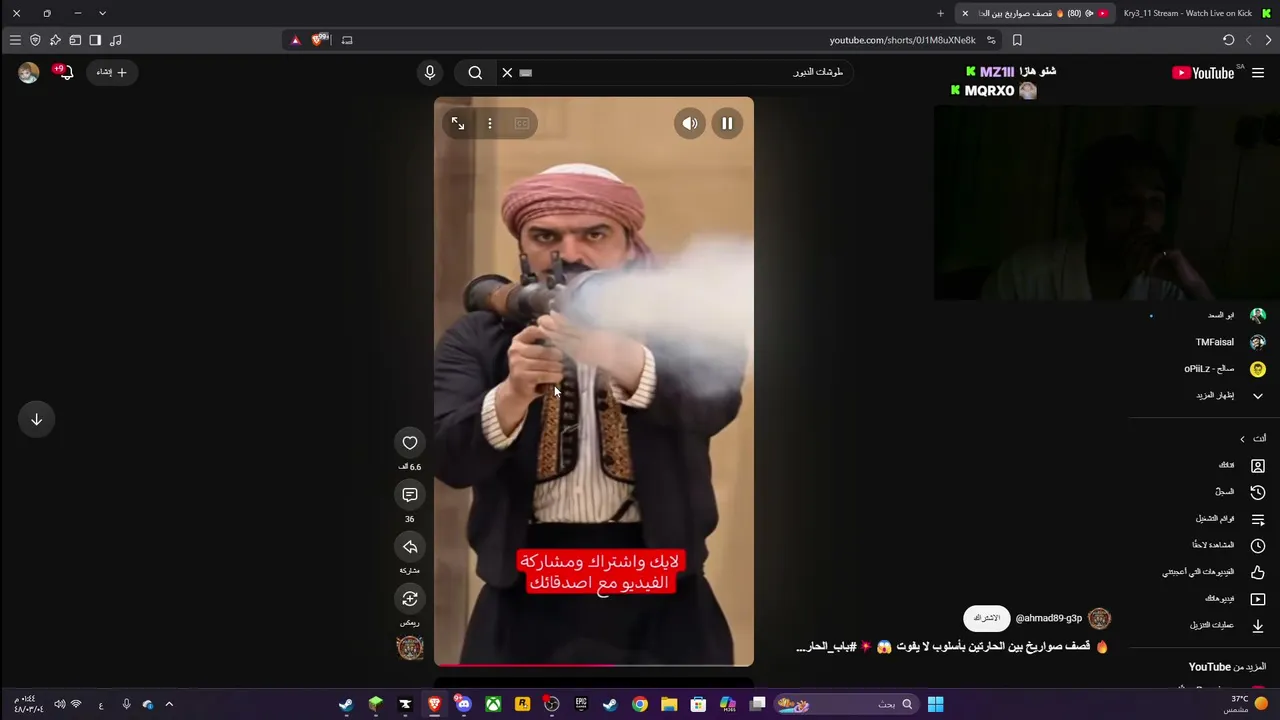Open the tab search dropdown chevron

click(x=102, y=13)
